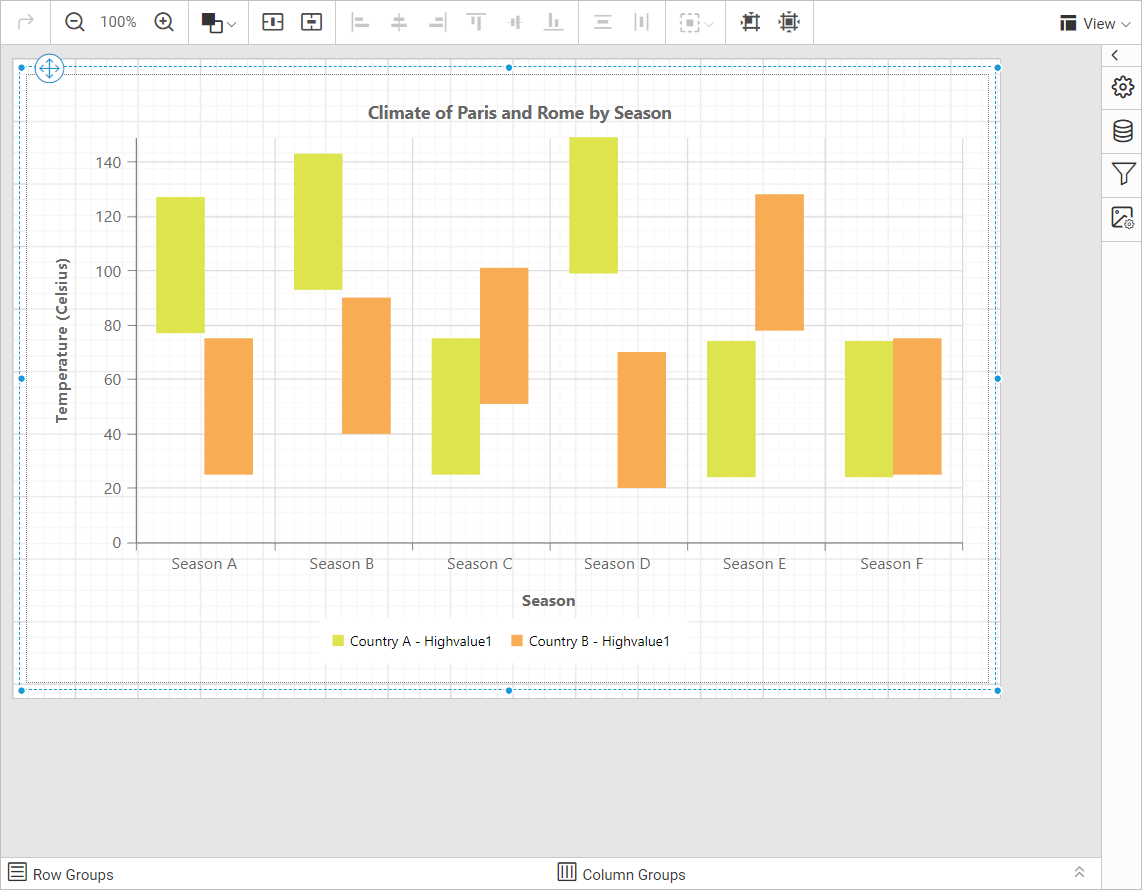Align selected items right
Viewport: 1142px width, 890px height.
[437, 23]
